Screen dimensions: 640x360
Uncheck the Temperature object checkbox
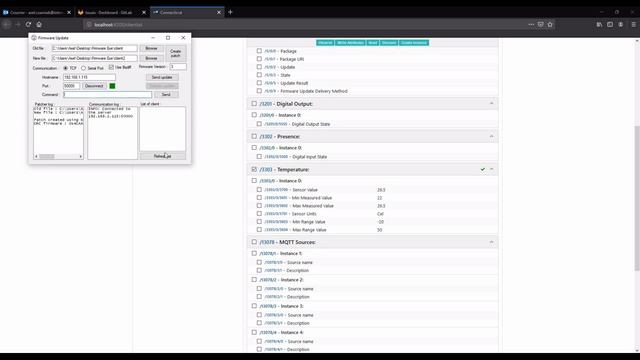[254, 169]
